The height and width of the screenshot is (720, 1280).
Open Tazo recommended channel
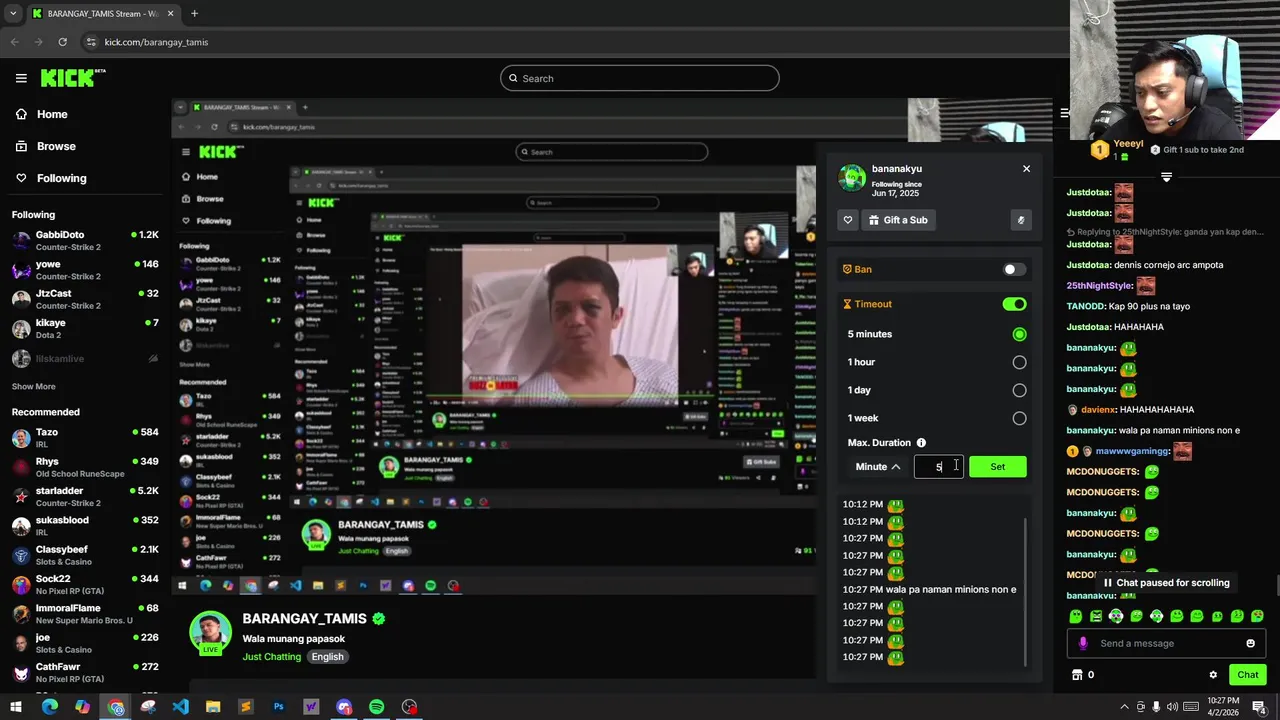click(x=85, y=437)
